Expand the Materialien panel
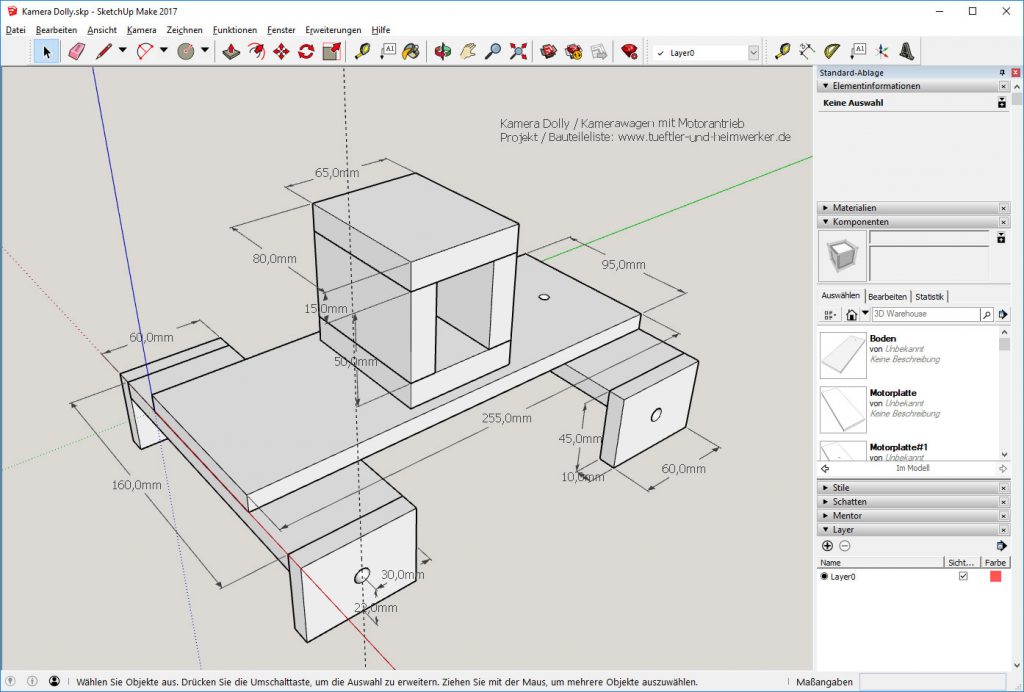1024x692 pixels. (x=854, y=208)
